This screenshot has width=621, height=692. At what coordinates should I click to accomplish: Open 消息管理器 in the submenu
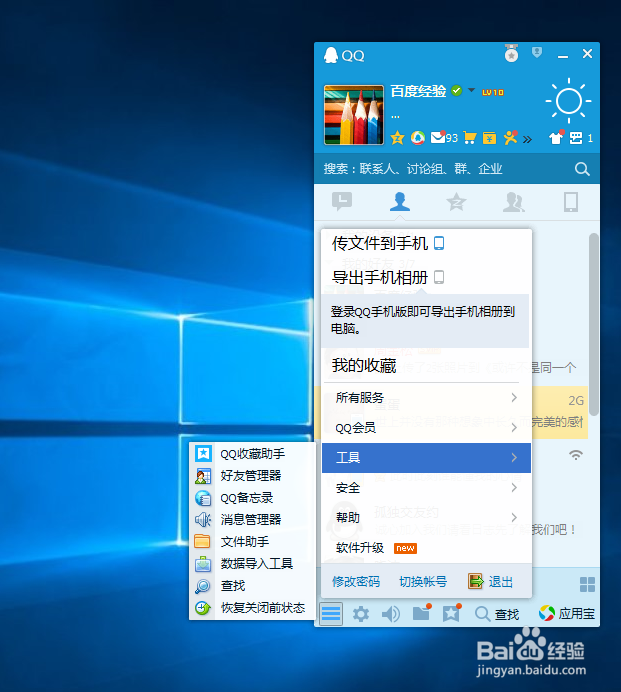(x=252, y=519)
